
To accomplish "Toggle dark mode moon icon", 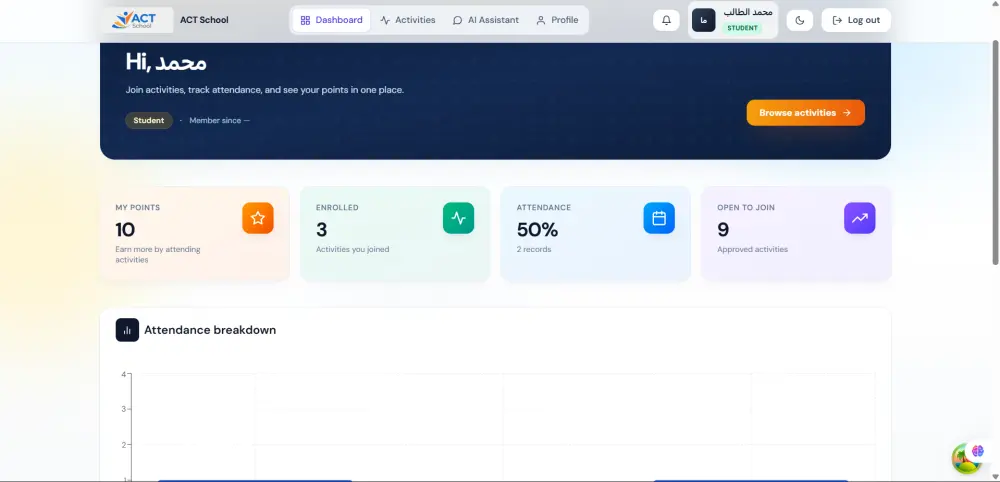I will click(800, 20).
